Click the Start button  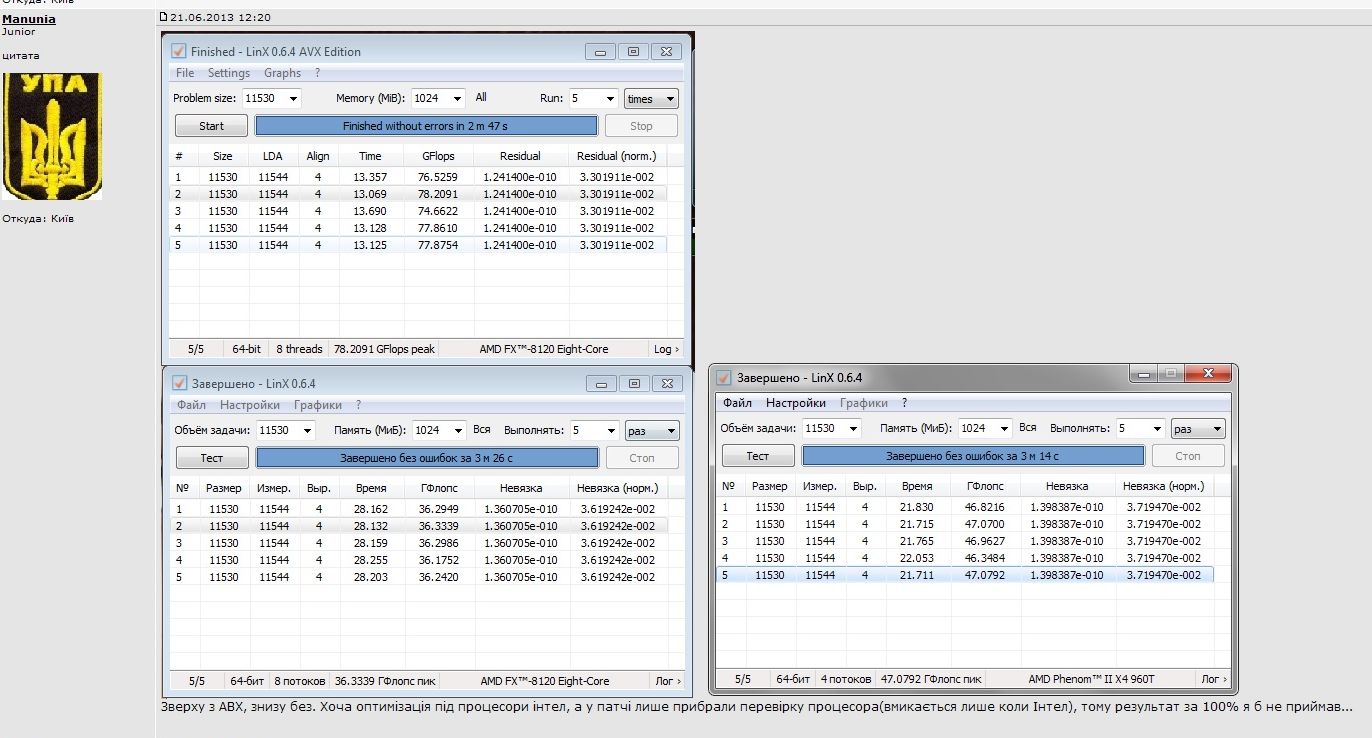(x=212, y=126)
